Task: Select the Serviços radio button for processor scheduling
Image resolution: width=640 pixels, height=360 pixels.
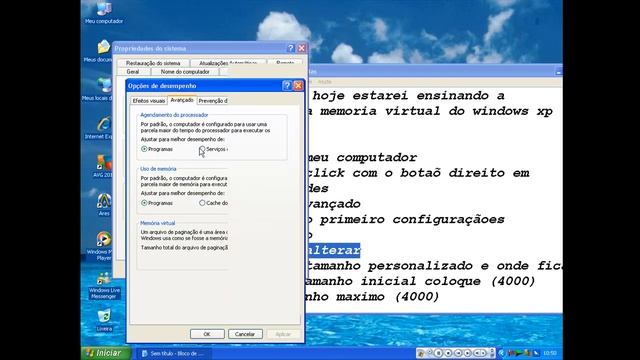Action: coord(202,149)
